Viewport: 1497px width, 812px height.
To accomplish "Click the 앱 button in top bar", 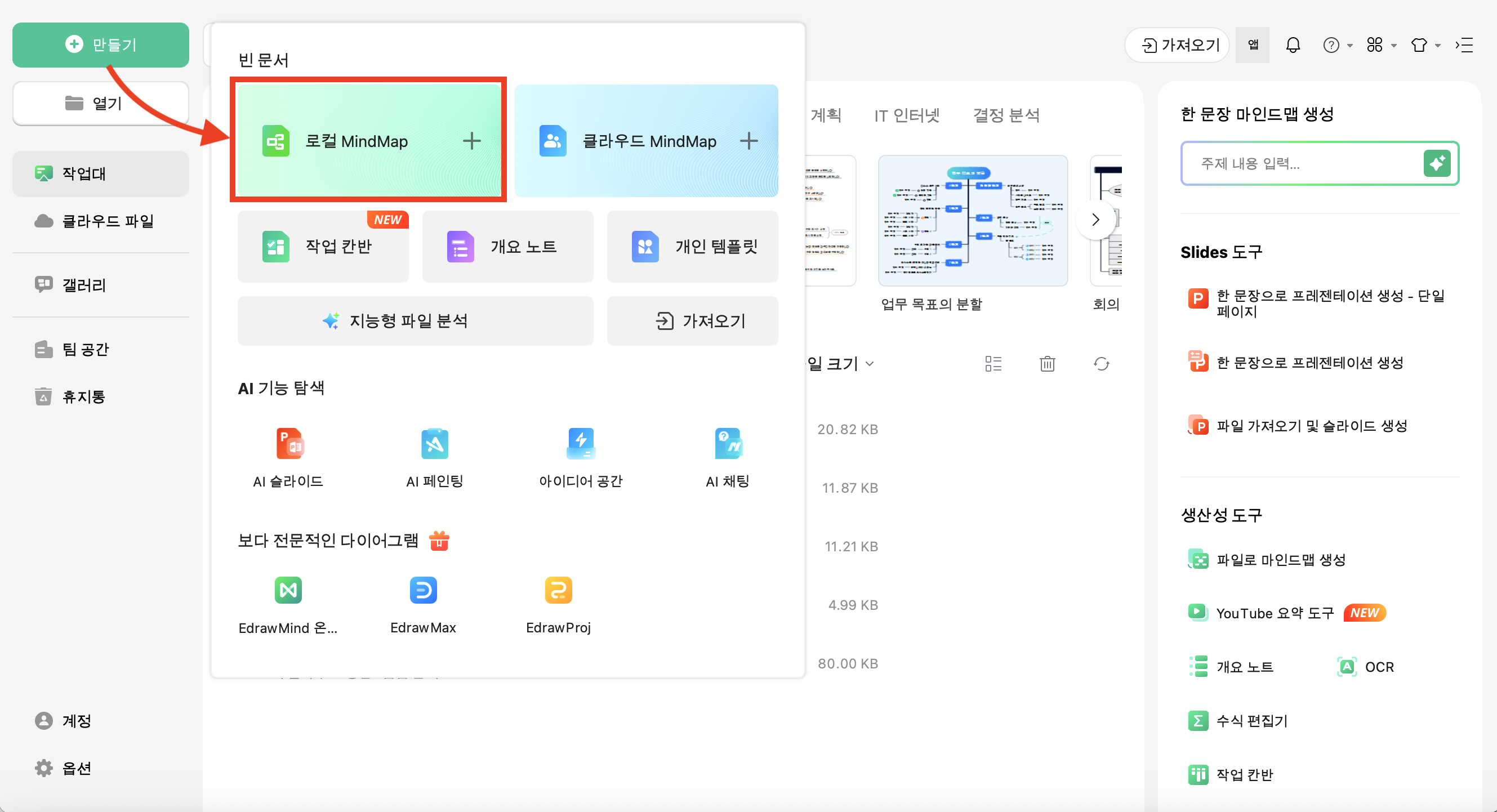I will click(1253, 44).
